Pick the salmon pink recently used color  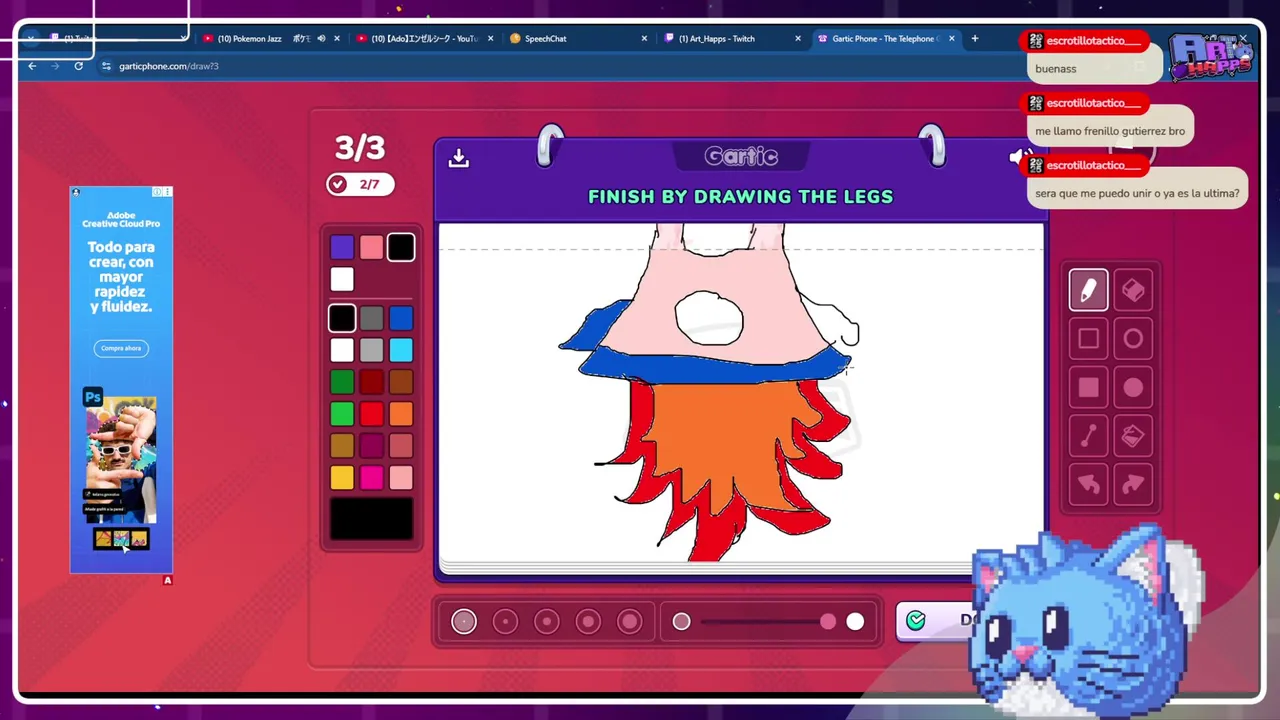[371, 247]
